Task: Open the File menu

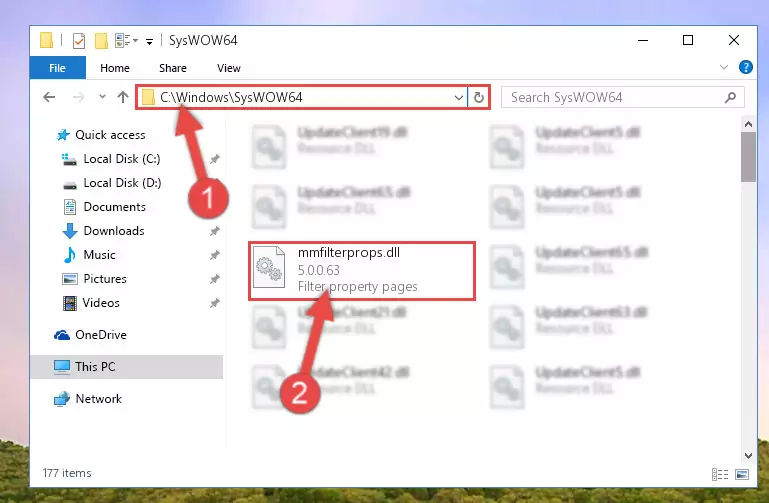Action: pyautogui.click(x=57, y=68)
